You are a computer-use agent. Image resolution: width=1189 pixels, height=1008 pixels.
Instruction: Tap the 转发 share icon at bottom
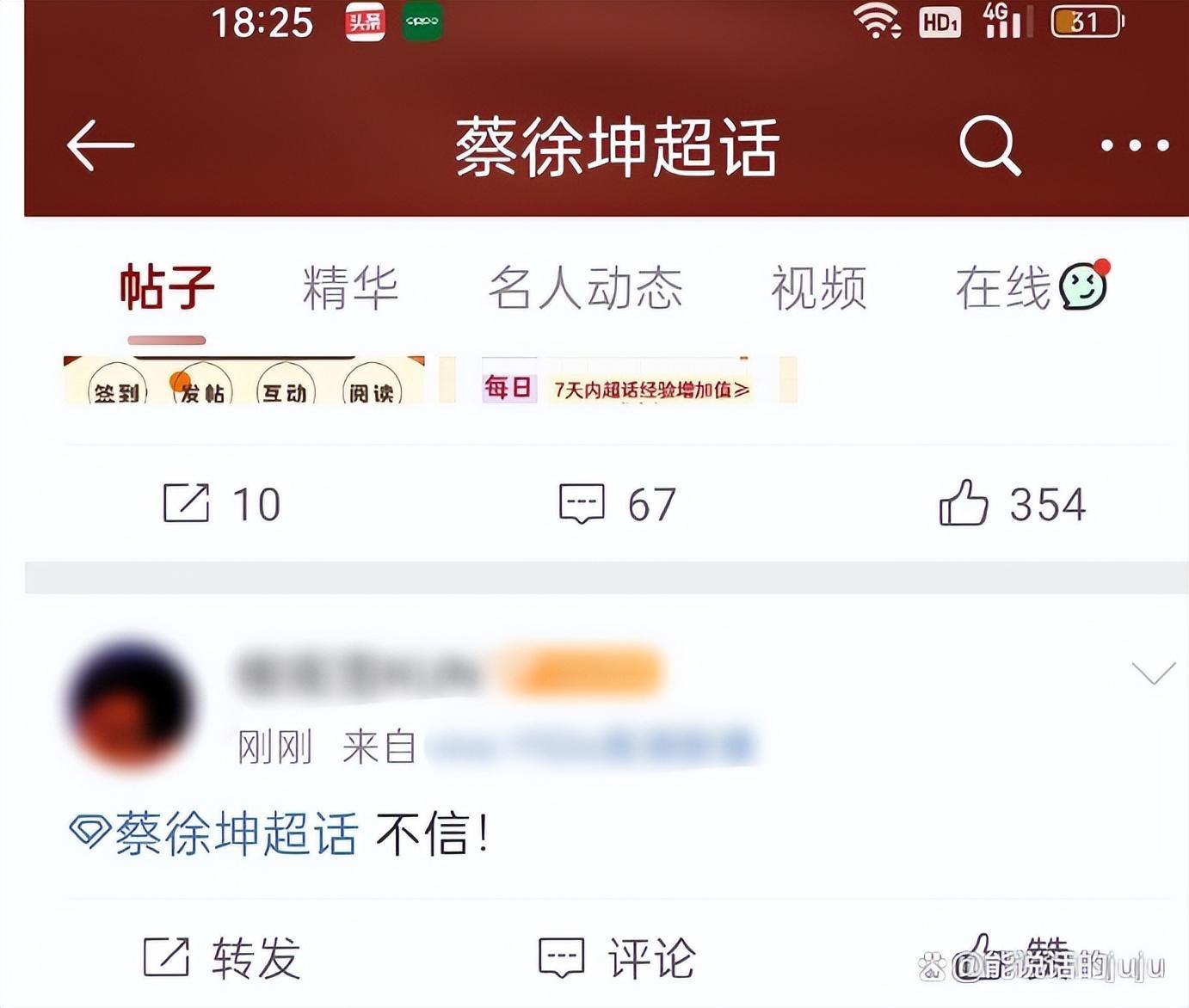(x=166, y=956)
